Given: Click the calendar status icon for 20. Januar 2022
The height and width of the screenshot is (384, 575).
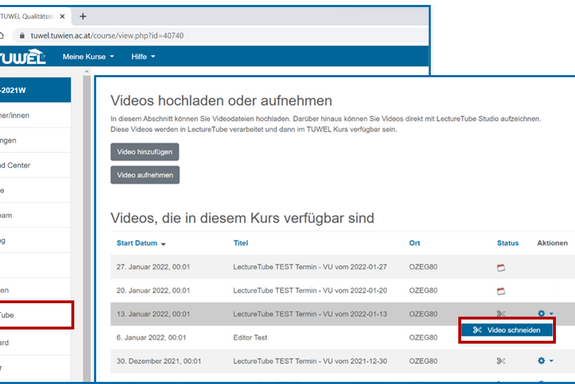Looking at the screenshot, I should [501, 291].
